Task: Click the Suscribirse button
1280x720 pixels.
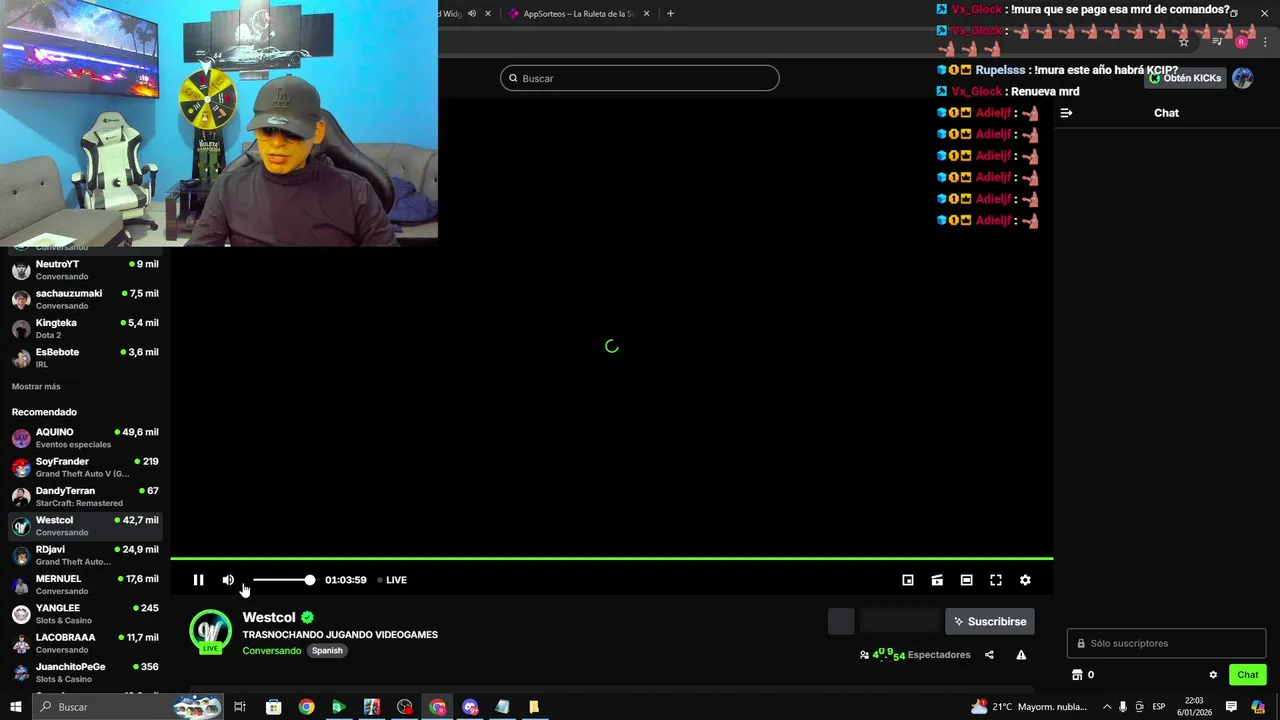Action: [x=990, y=621]
